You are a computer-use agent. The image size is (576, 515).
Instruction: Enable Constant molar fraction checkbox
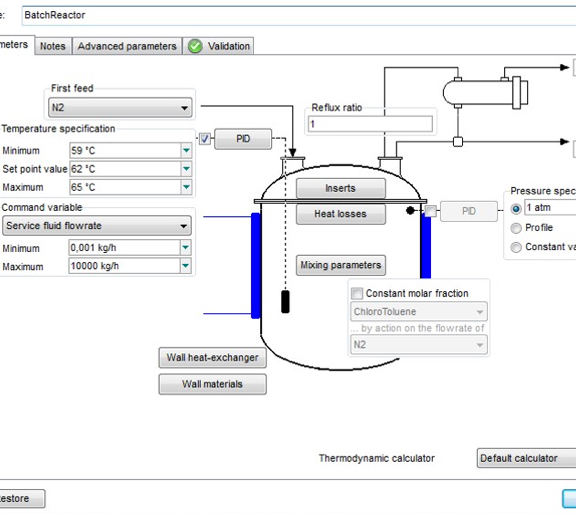pyautogui.click(x=357, y=293)
